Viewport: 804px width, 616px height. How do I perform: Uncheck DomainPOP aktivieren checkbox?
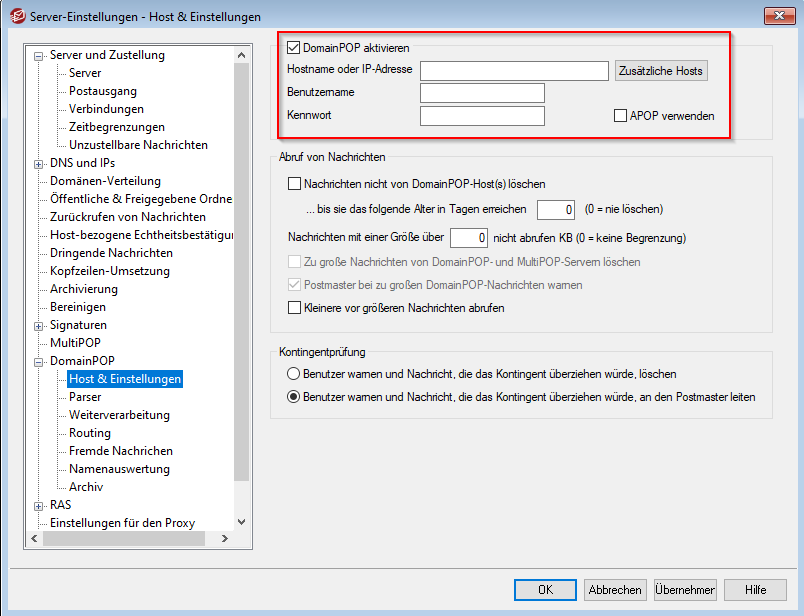coord(294,47)
